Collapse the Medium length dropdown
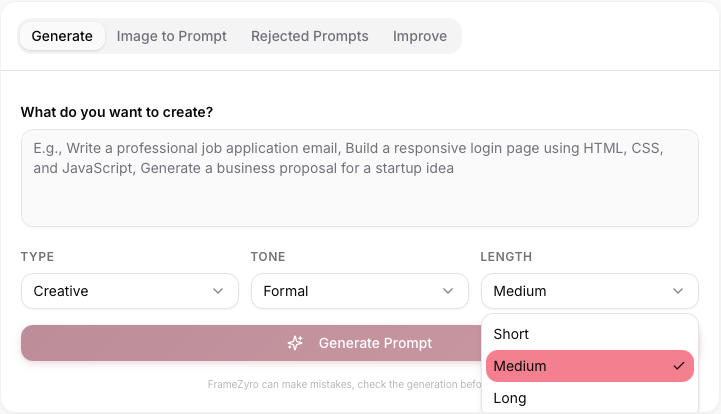The height and width of the screenshot is (414, 721). 589,291
